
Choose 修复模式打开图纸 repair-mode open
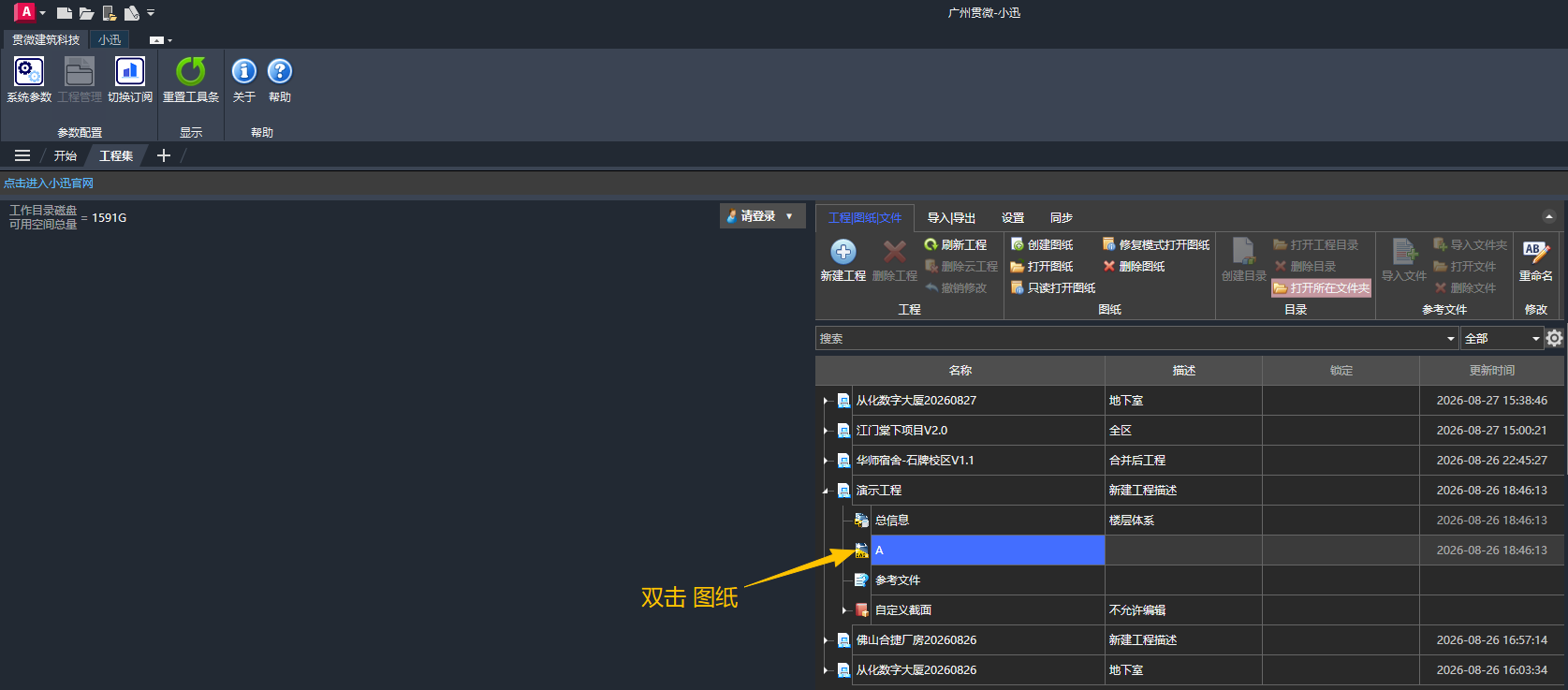tap(1156, 244)
